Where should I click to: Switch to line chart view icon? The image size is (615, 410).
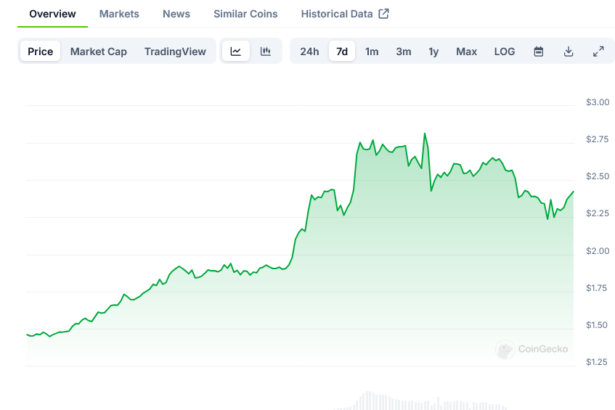pos(235,51)
